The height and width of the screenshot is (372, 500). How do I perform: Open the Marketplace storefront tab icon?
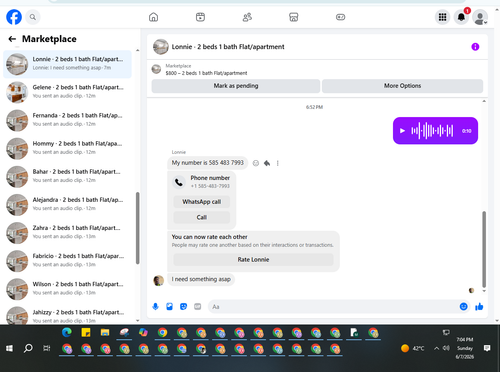coord(294,17)
